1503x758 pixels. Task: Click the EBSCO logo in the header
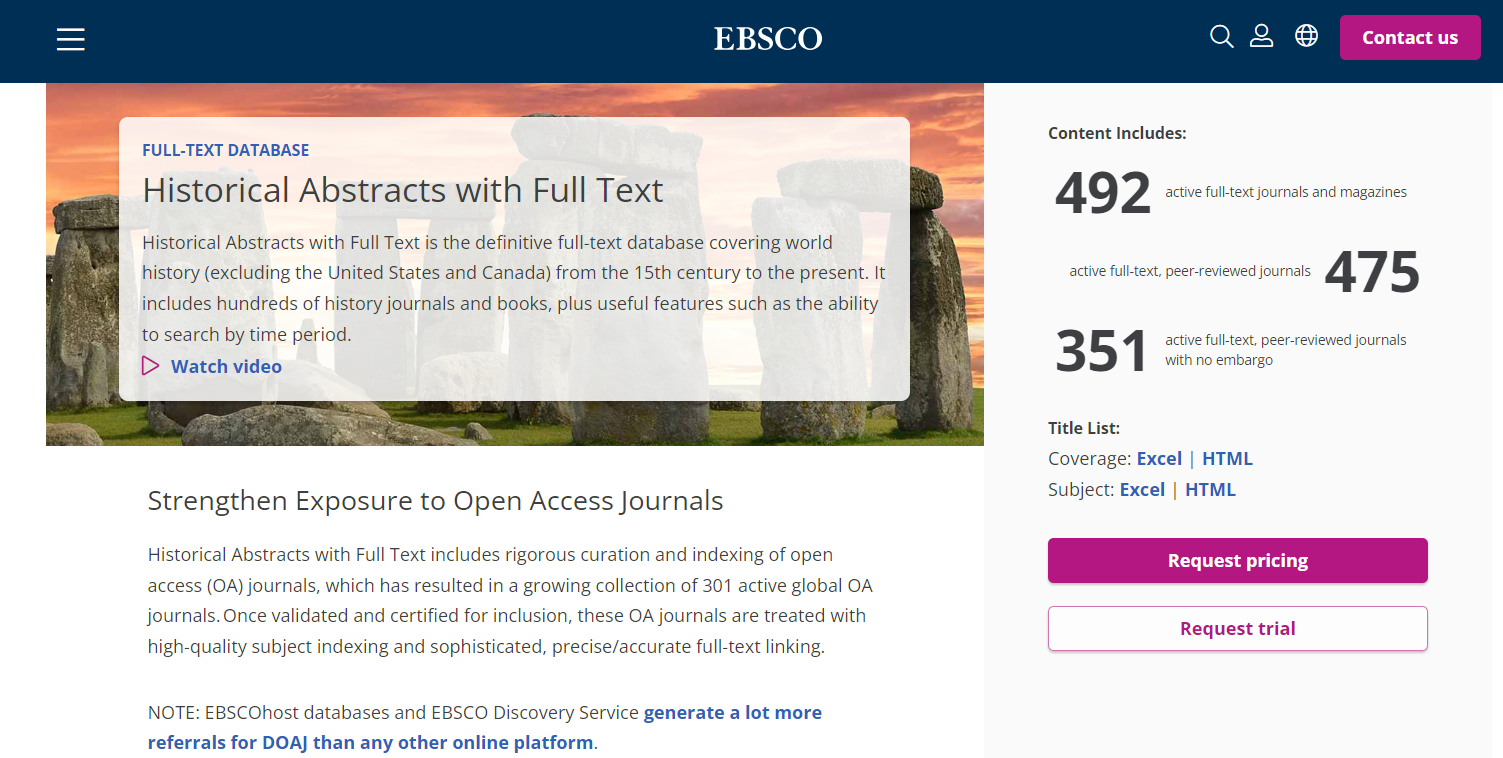[x=767, y=39]
